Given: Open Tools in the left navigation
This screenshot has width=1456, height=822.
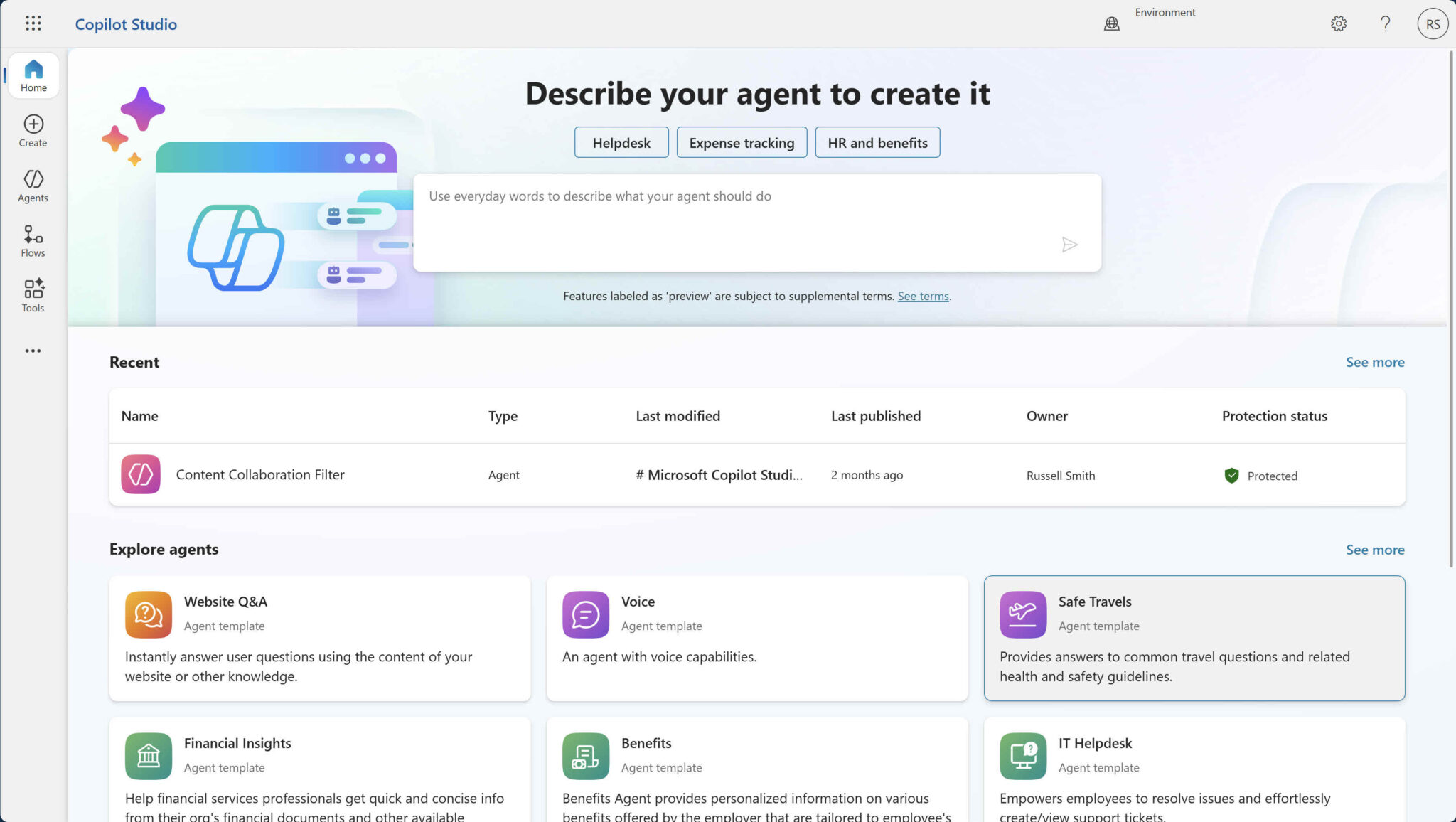Looking at the screenshot, I should click(33, 296).
